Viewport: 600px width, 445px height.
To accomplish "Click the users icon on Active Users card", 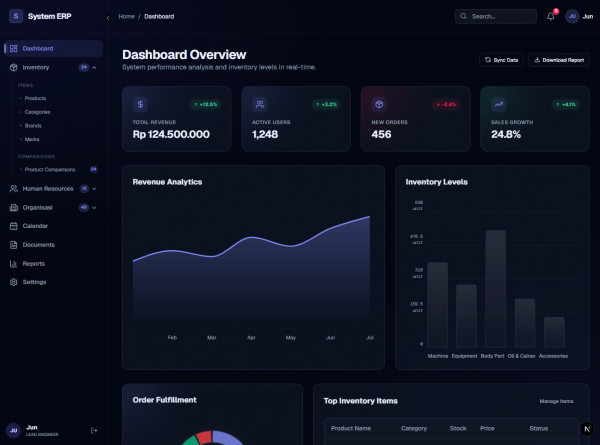I will pyautogui.click(x=260, y=104).
